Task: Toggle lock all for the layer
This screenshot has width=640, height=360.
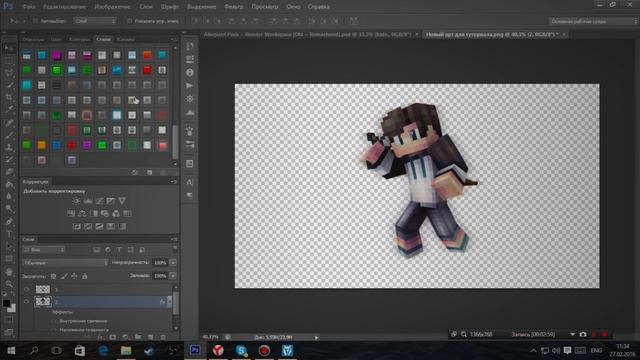Action: pyautogui.click(x=84, y=276)
